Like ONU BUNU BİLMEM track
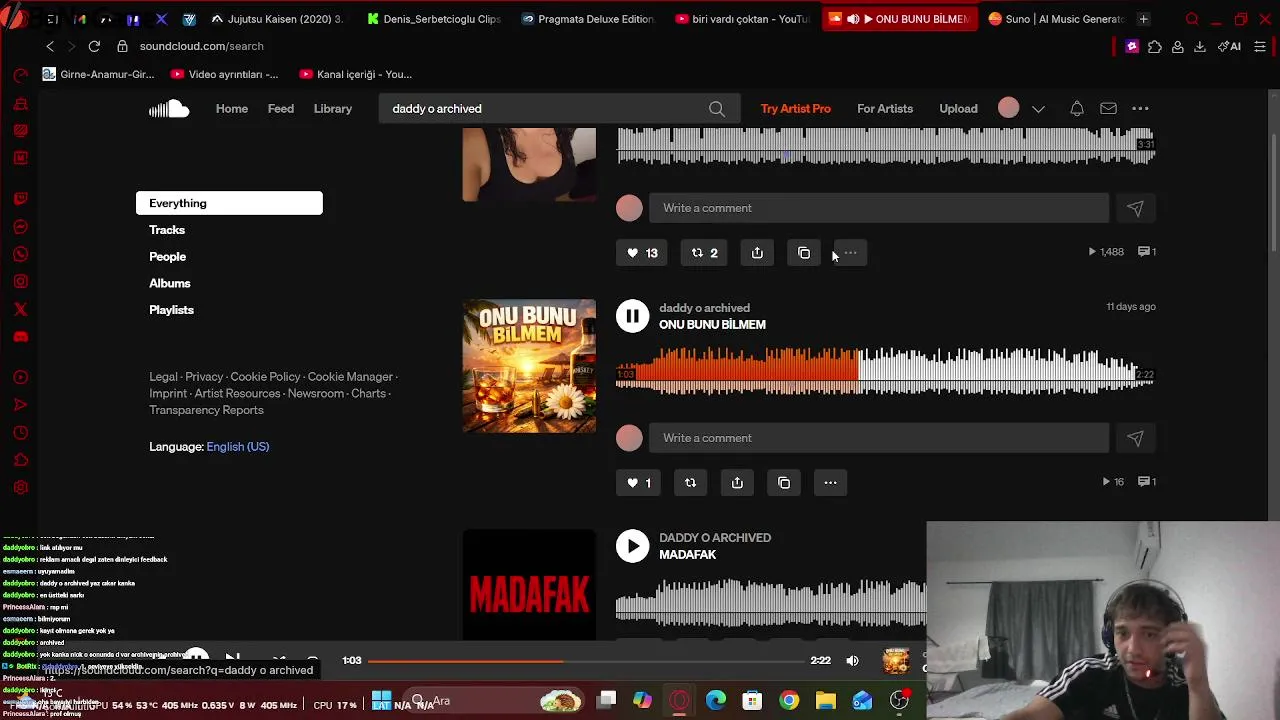 tap(639, 483)
